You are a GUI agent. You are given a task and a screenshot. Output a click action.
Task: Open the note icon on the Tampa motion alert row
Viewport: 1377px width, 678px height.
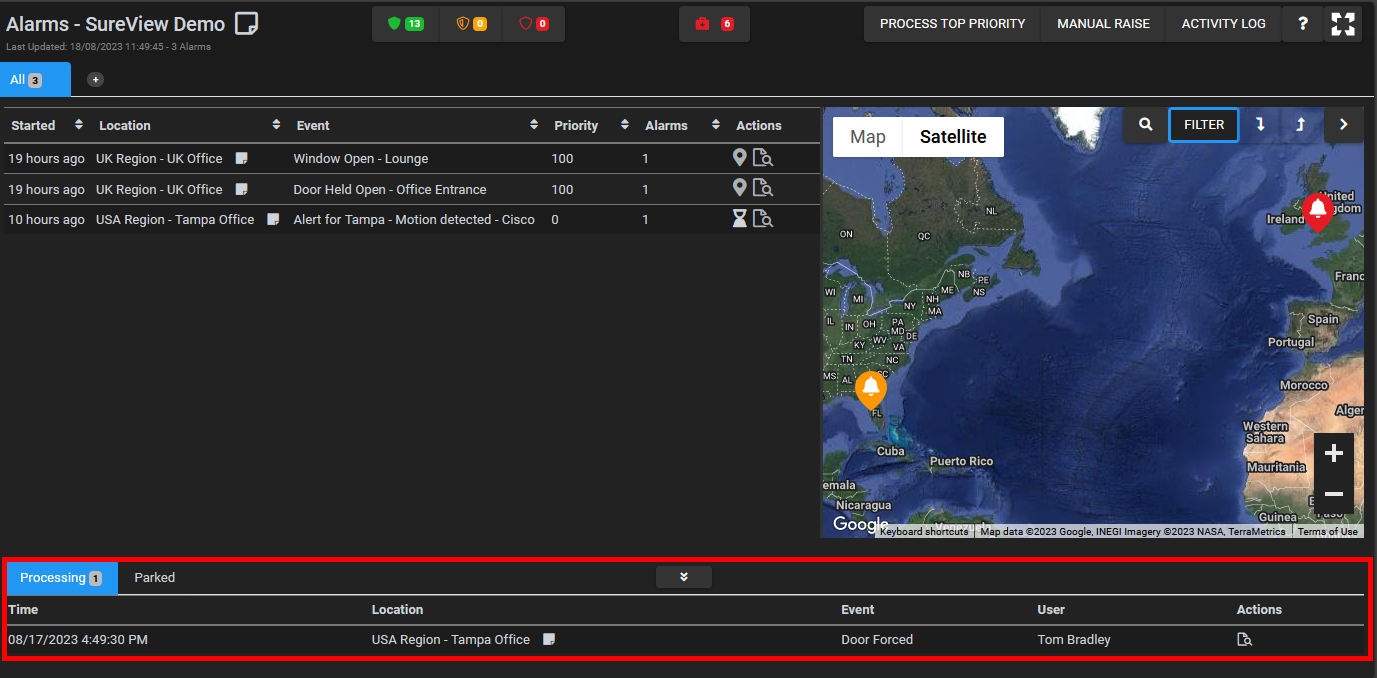[x=273, y=219]
